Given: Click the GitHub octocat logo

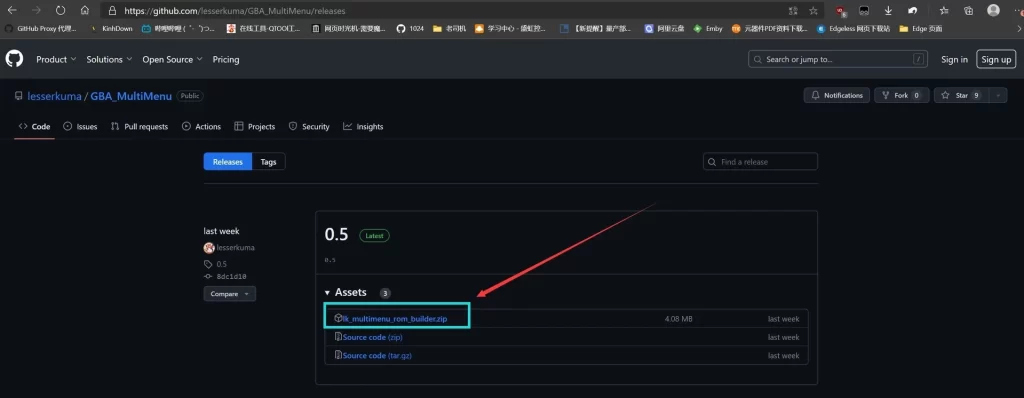Looking at the screenshot, I should click(x=14, y=59).
